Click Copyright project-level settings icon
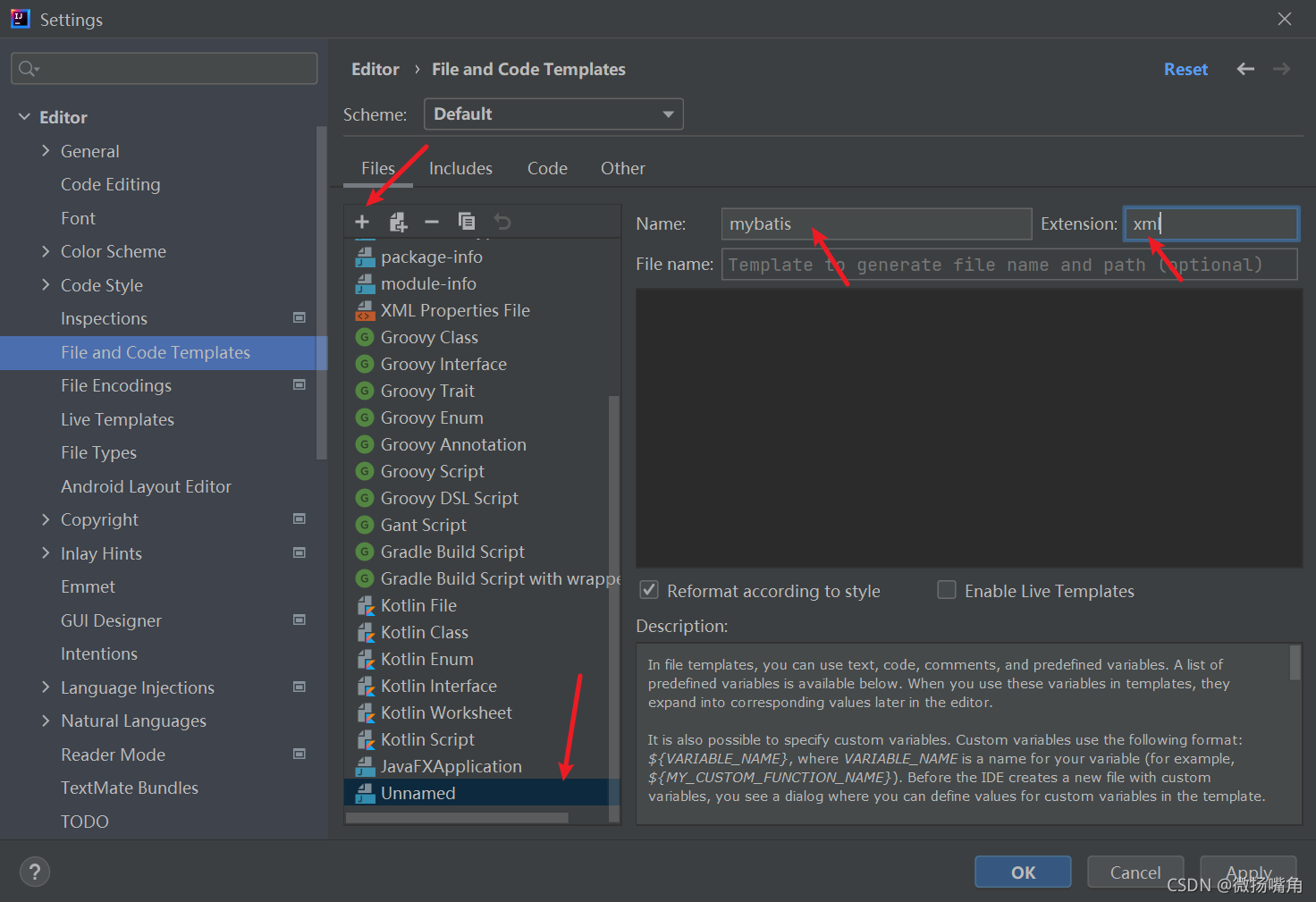This screenshot has width=1316, height=902. tap(299, 518)
